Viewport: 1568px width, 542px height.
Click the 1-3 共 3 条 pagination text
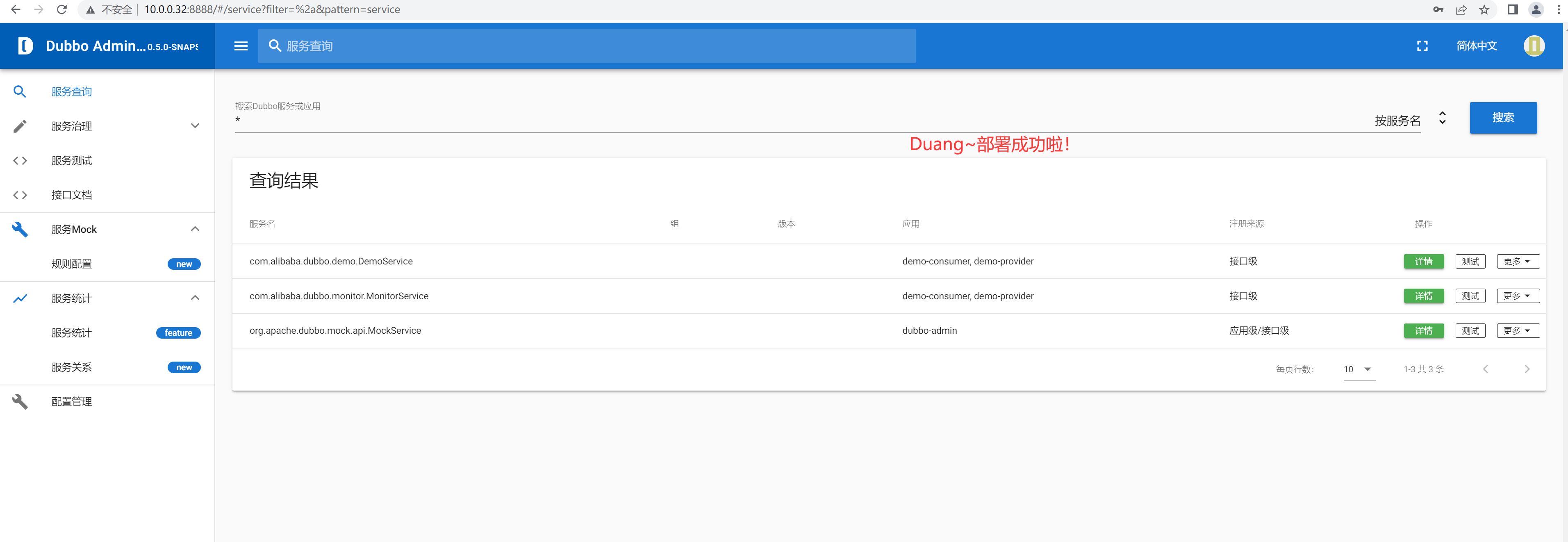tap(1423, 369)
